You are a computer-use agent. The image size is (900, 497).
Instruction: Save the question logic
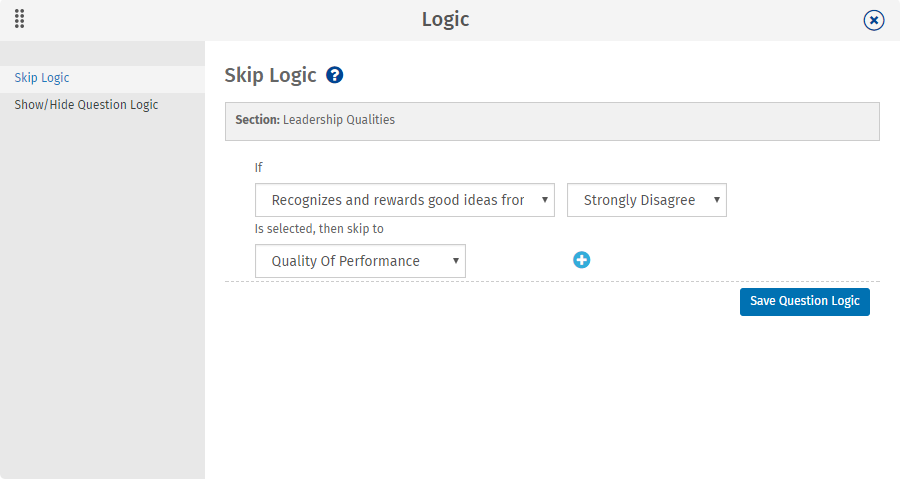[x=804, y=301]
